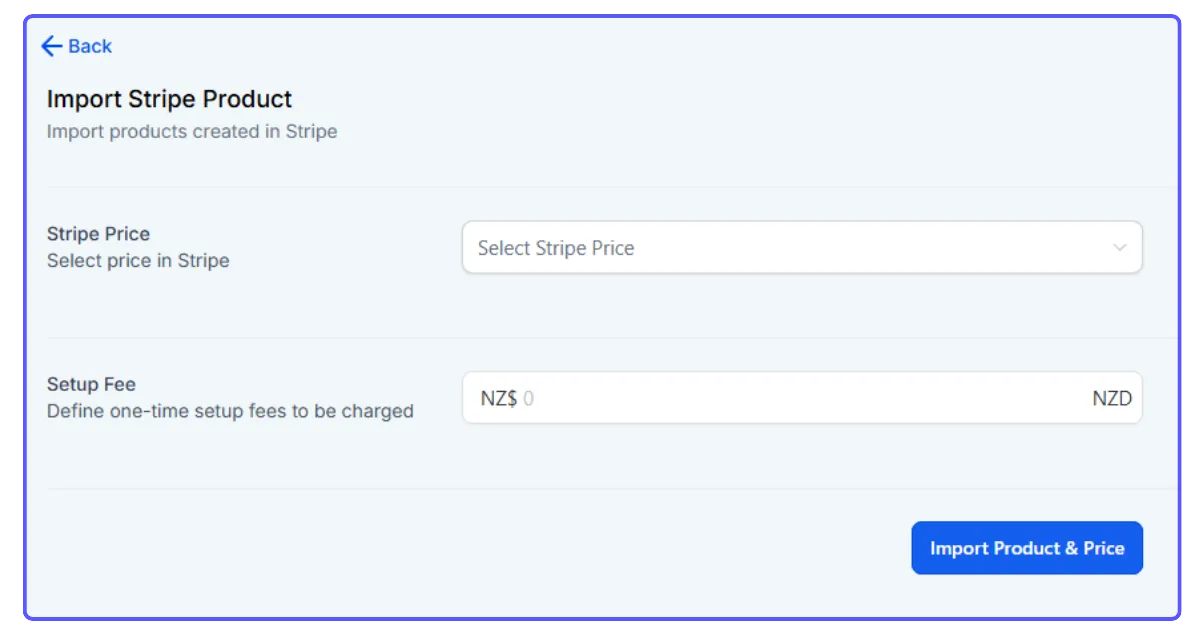This screenshot has width=1200, height=641.
Task: Click the 'Define one-time setup fees' description
Action: pos(230,411)
